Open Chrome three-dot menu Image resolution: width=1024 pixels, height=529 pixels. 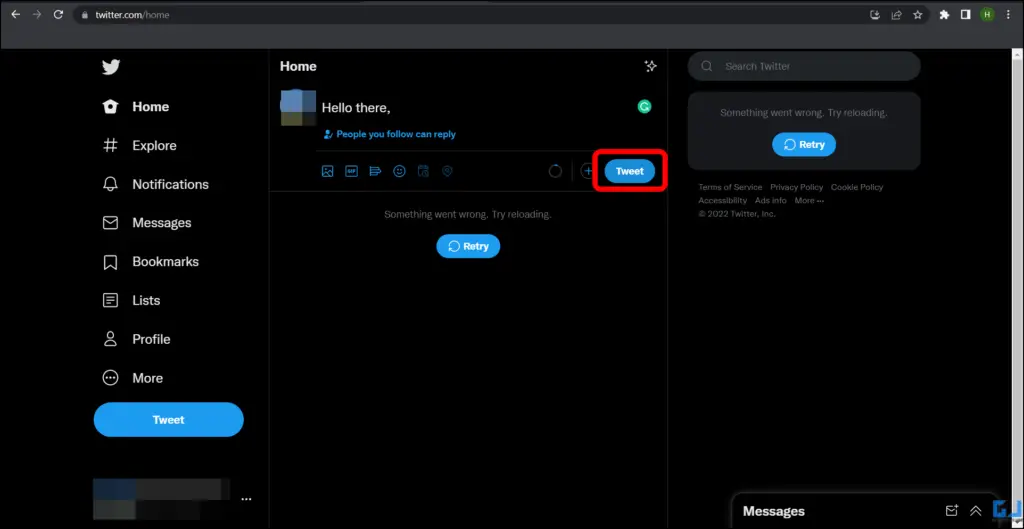point(1008,14)
